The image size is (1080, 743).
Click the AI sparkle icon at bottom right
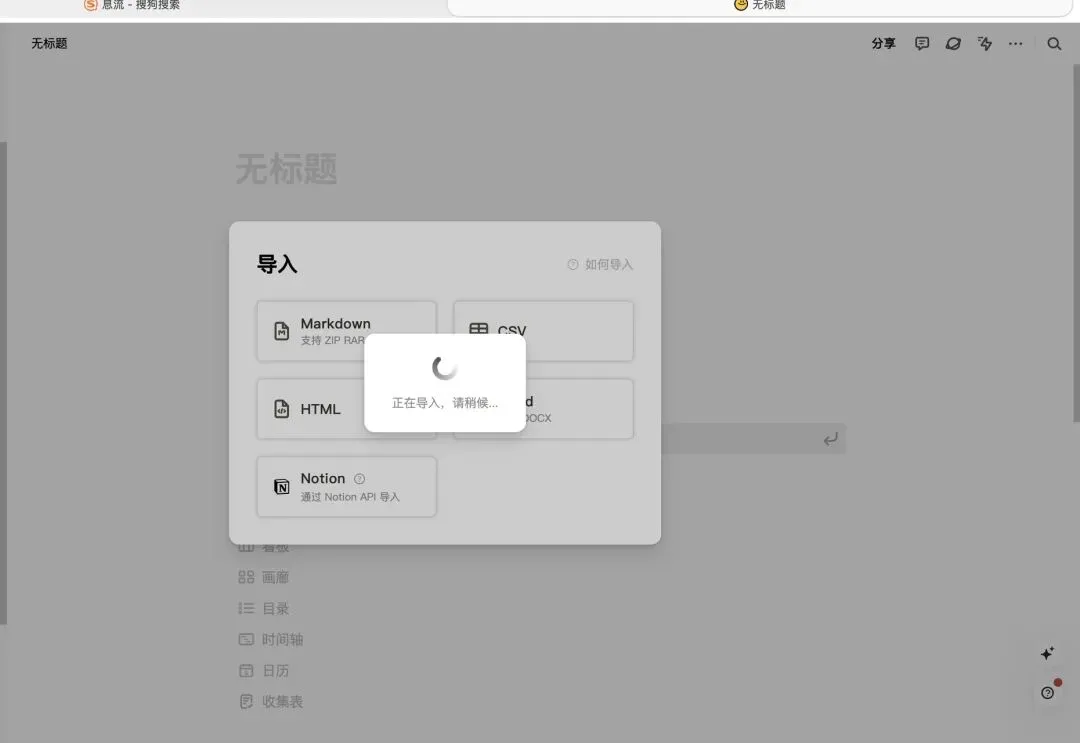(1047, 653)
